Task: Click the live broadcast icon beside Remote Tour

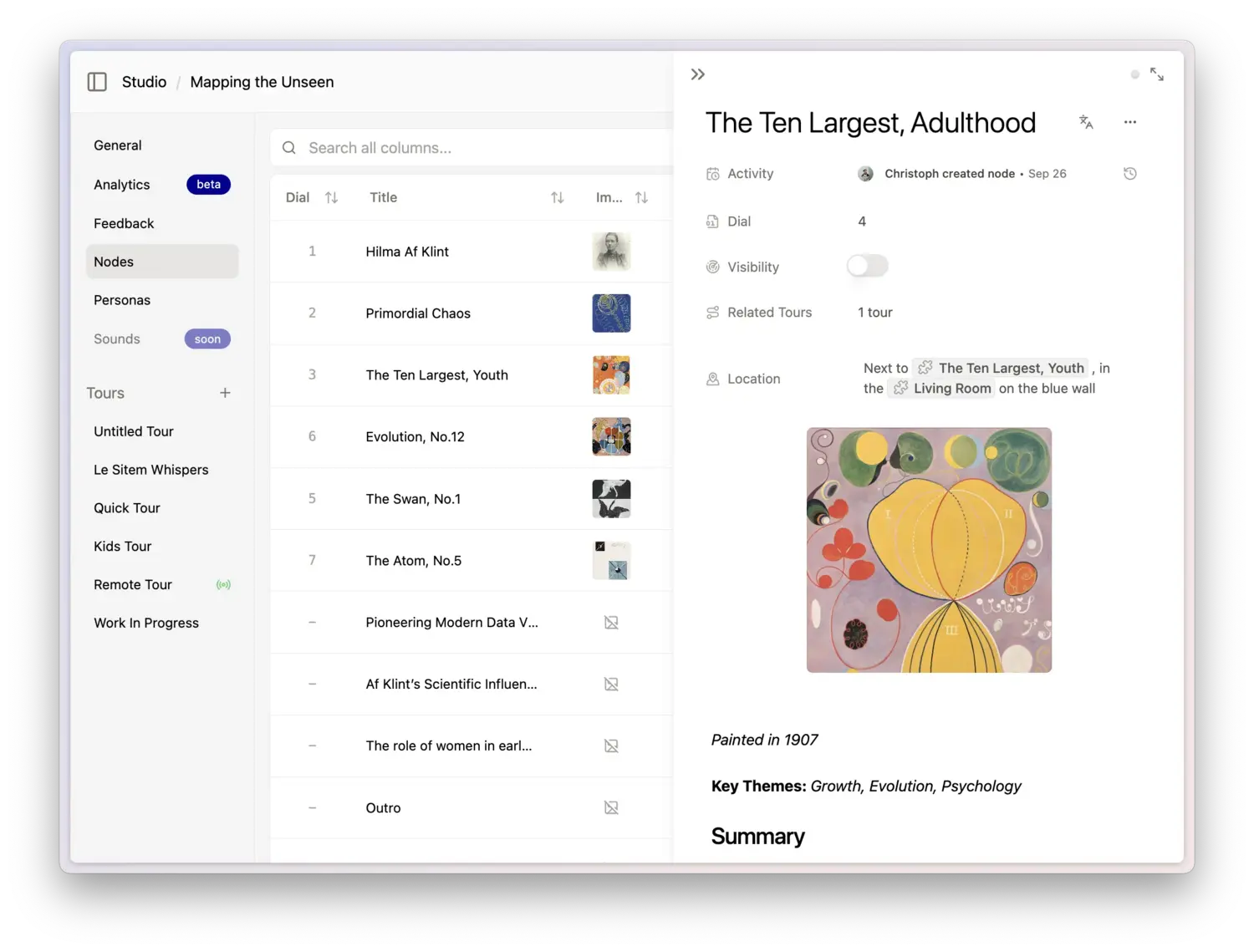Action: [223, 584]
